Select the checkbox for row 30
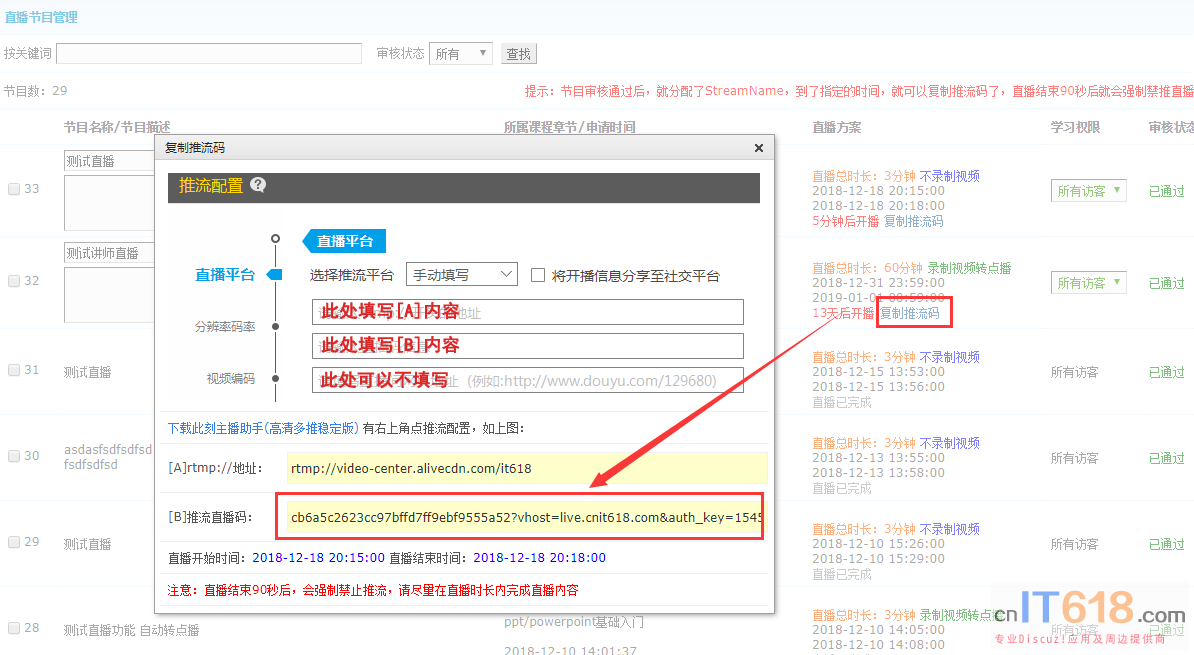This screenshot has width=1194, height=655. coord(14,456)
